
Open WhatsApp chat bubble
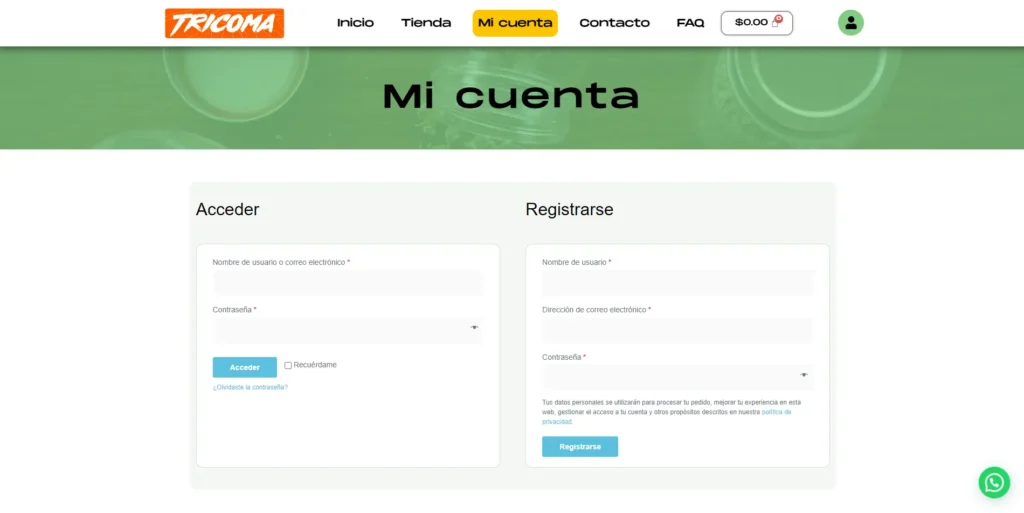pos(994,482)
